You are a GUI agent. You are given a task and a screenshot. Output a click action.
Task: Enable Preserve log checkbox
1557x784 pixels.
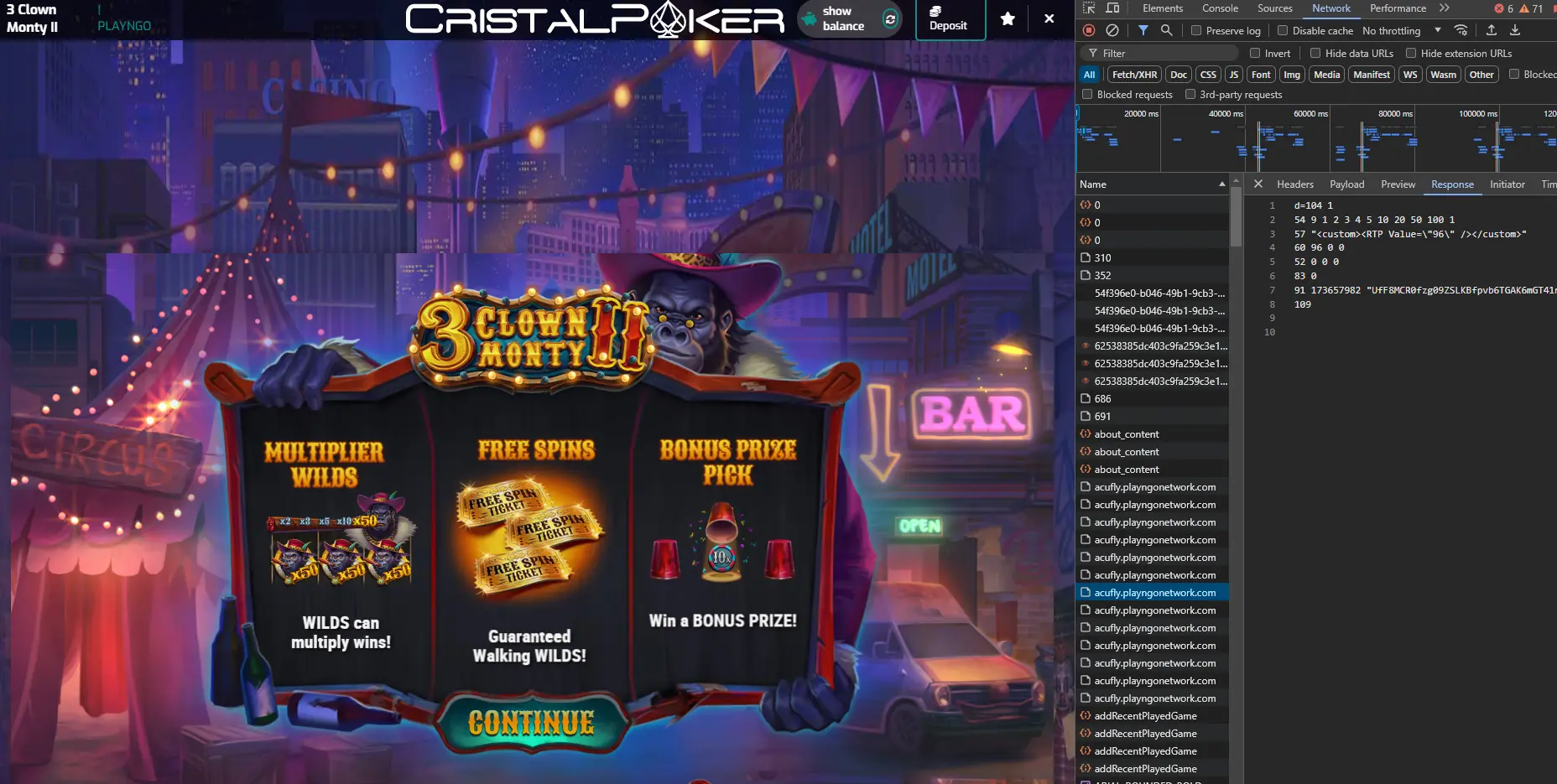tap(1197, 30)
